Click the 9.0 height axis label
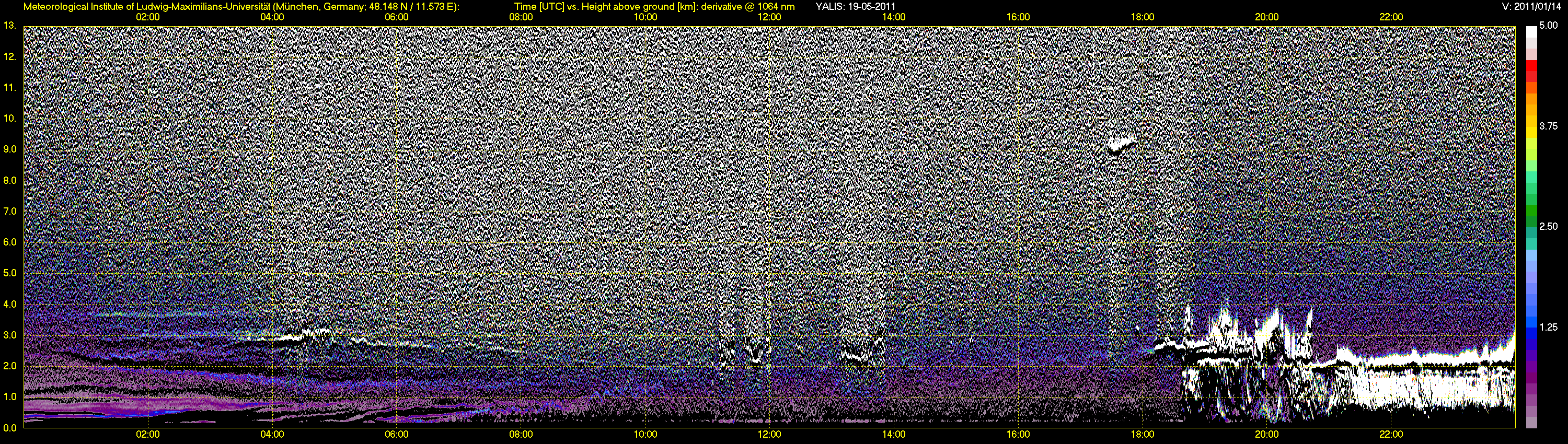The height and width of the screenshot is (444, 1568). click(x=10, y=149)
